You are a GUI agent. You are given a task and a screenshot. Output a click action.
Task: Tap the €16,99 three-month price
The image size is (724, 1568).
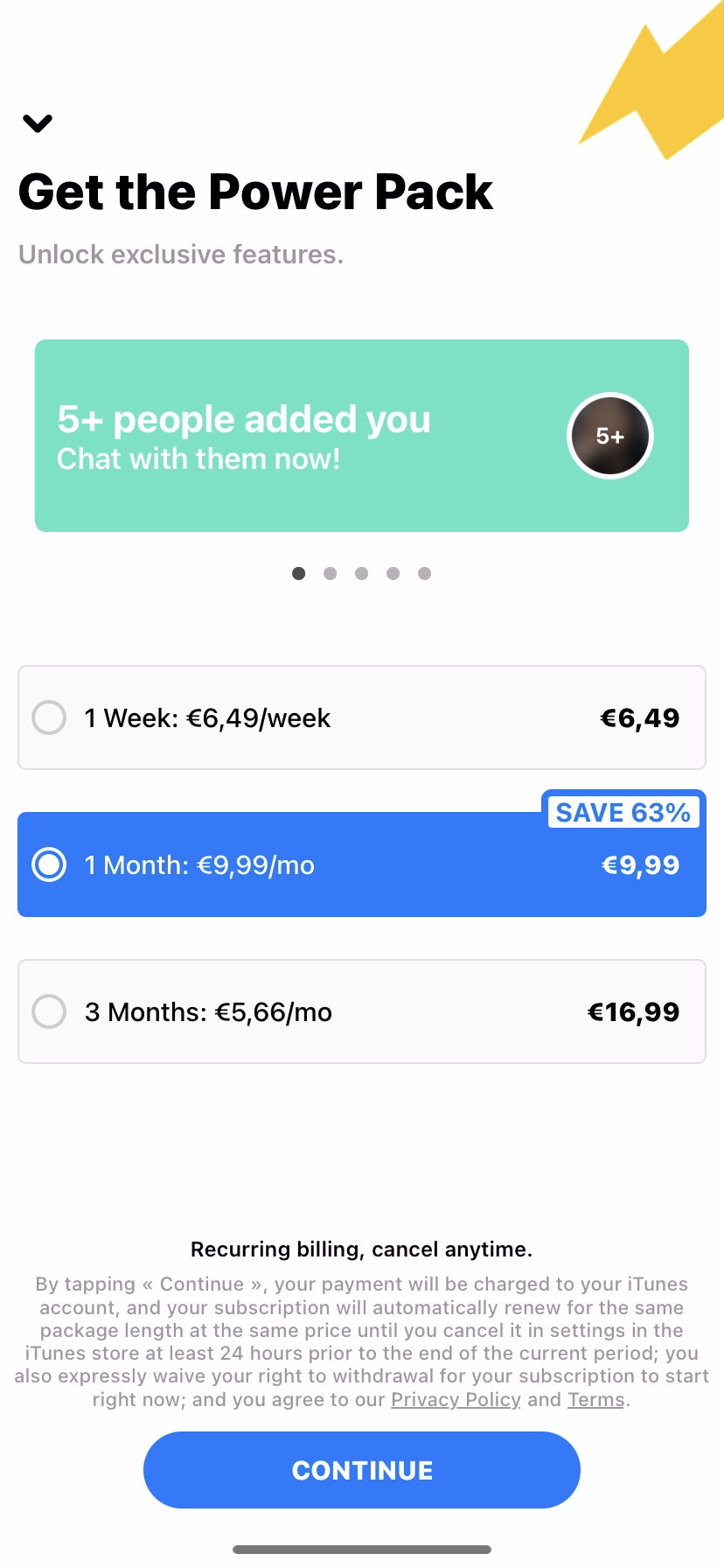click(633, 1012)
